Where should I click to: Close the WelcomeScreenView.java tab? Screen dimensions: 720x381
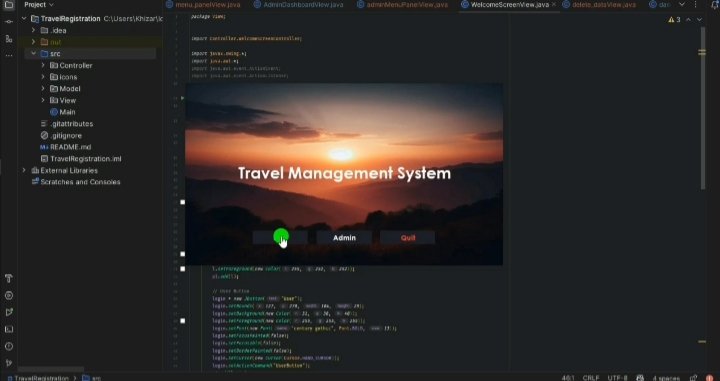(x=553, y=5)
